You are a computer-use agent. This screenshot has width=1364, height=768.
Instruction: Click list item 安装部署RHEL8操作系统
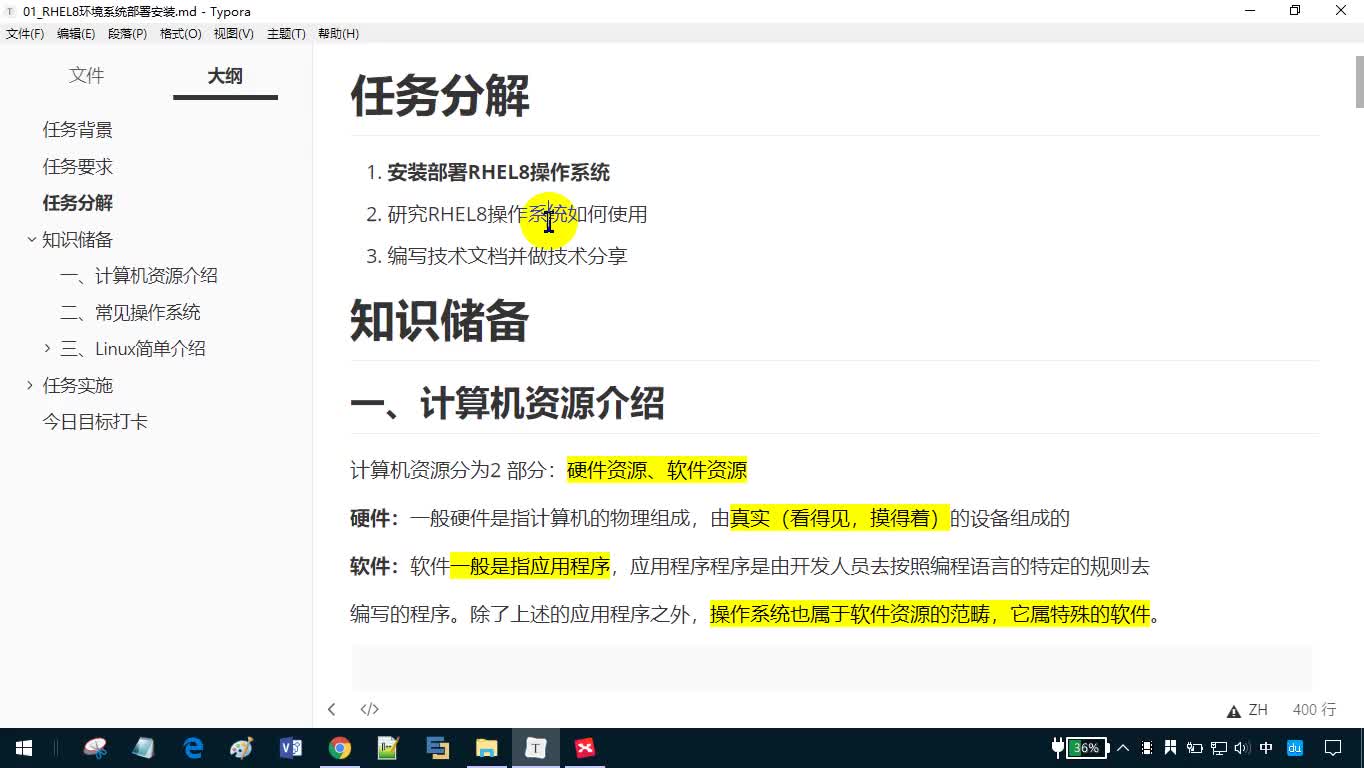pos(499,172)
